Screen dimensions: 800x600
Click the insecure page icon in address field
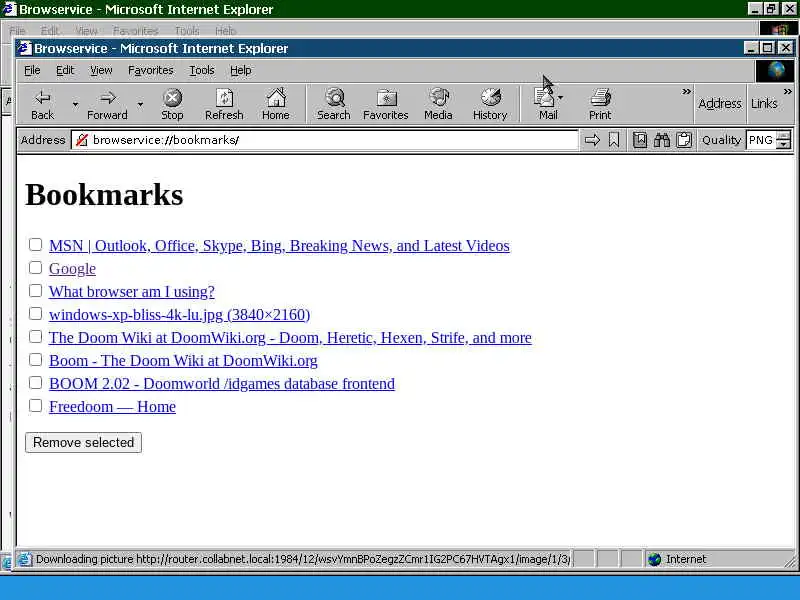click(x=82, y=140)
